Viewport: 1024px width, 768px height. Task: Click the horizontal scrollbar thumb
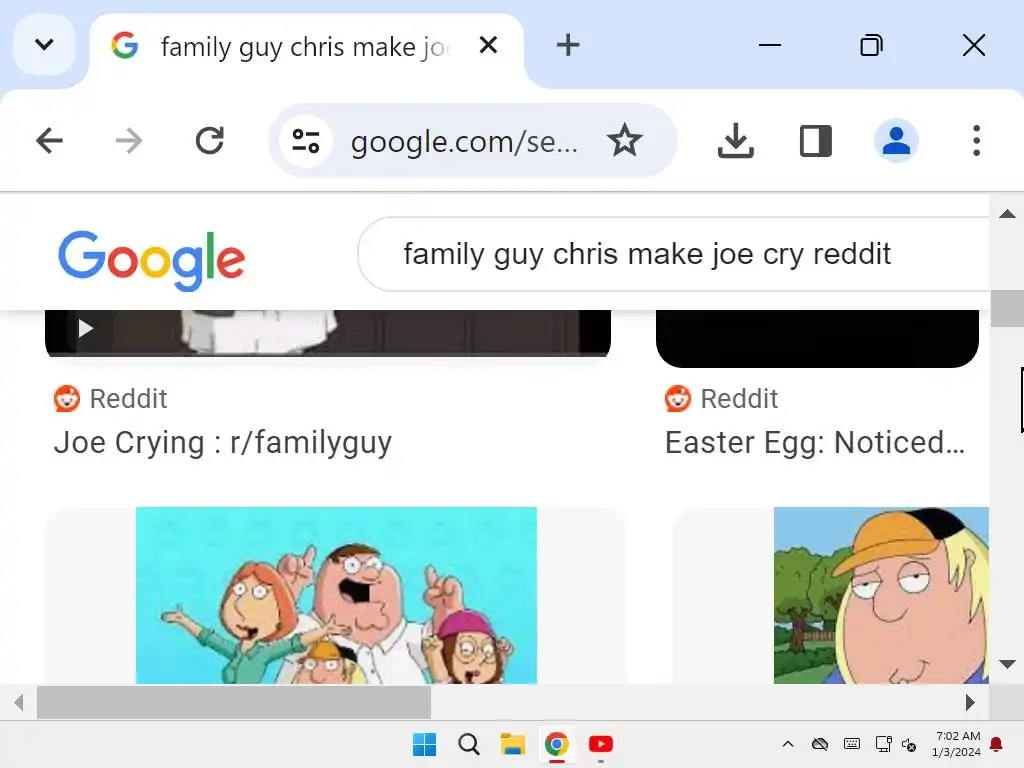pos(234,702)
